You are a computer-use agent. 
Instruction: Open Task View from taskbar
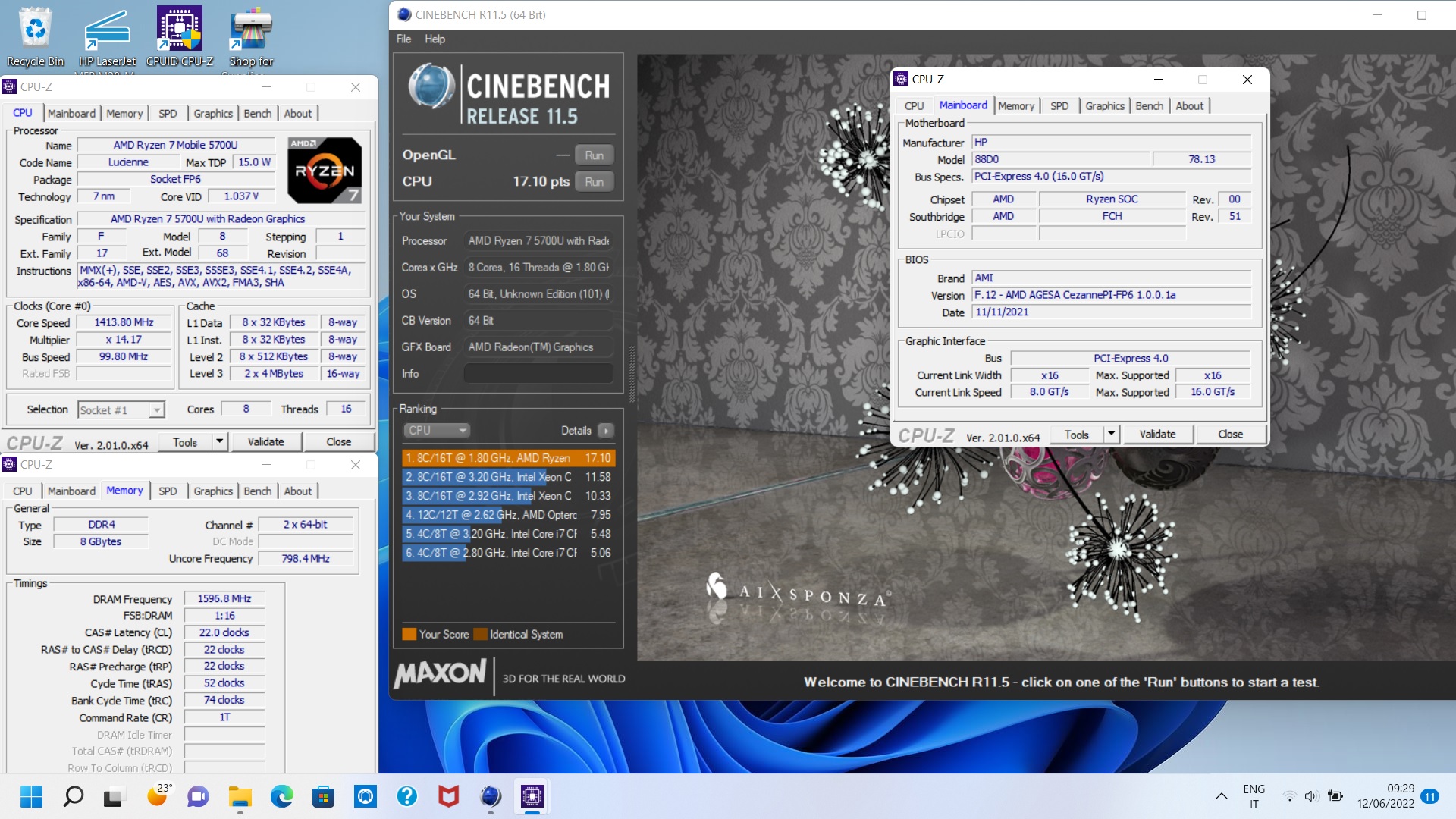(113, 796)
